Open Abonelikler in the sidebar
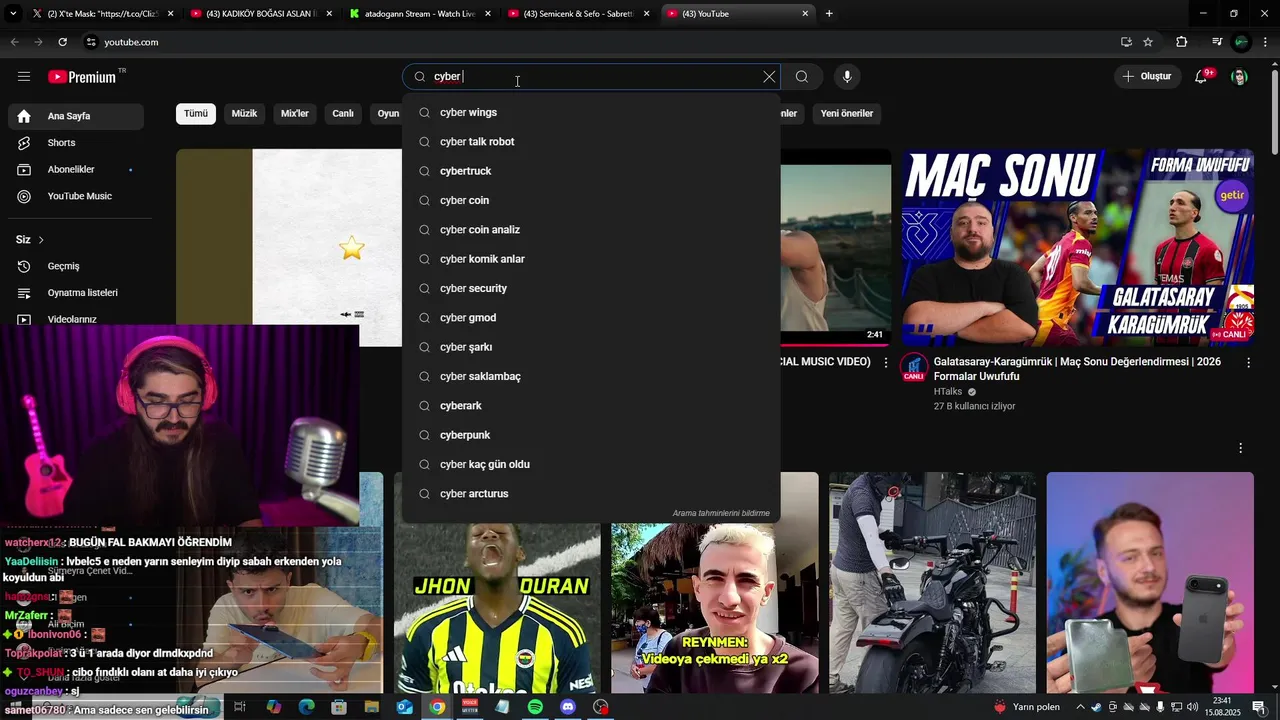Viewport: 1280px width, 720px height. (x=76, y=170)
